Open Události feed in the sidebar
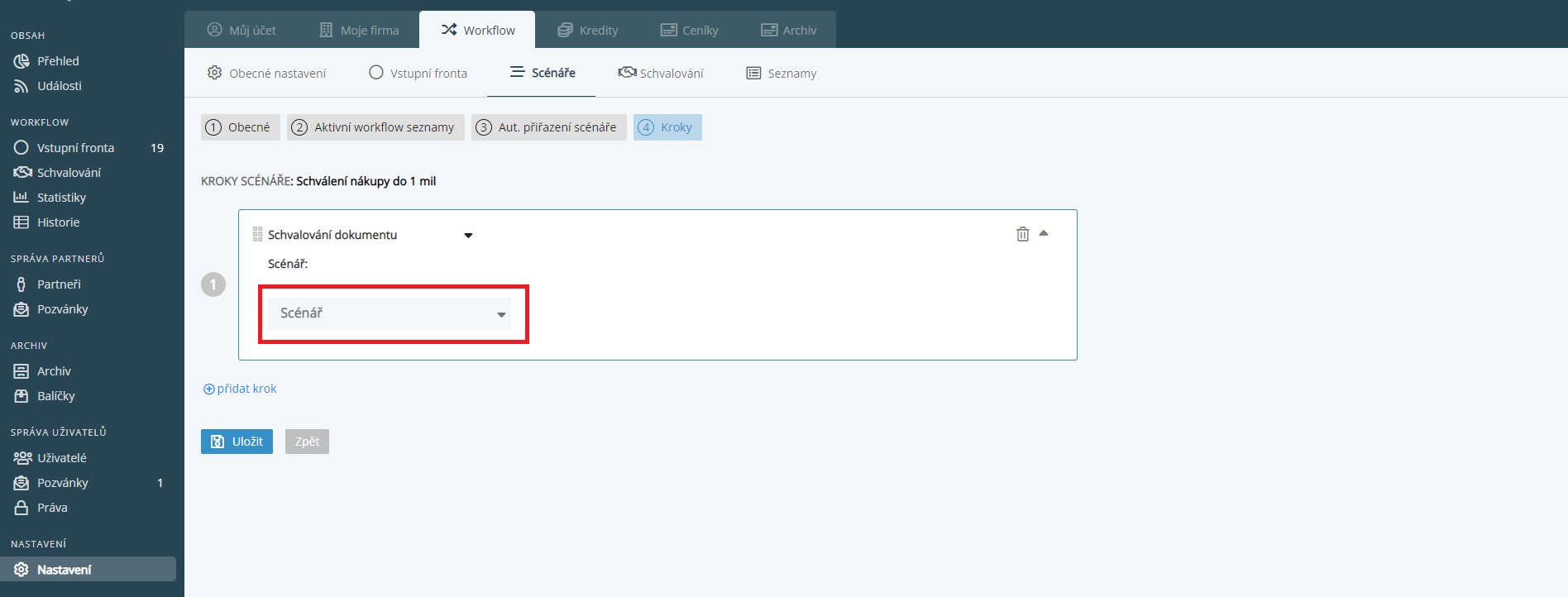This screenshot has height=597, width=1568. [59, 86]
